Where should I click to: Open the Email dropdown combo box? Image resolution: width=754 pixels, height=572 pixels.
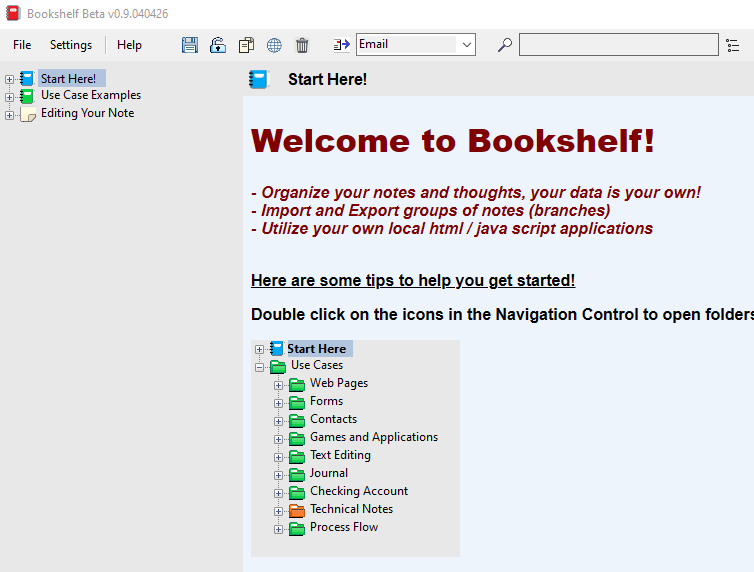pos(466,45)
